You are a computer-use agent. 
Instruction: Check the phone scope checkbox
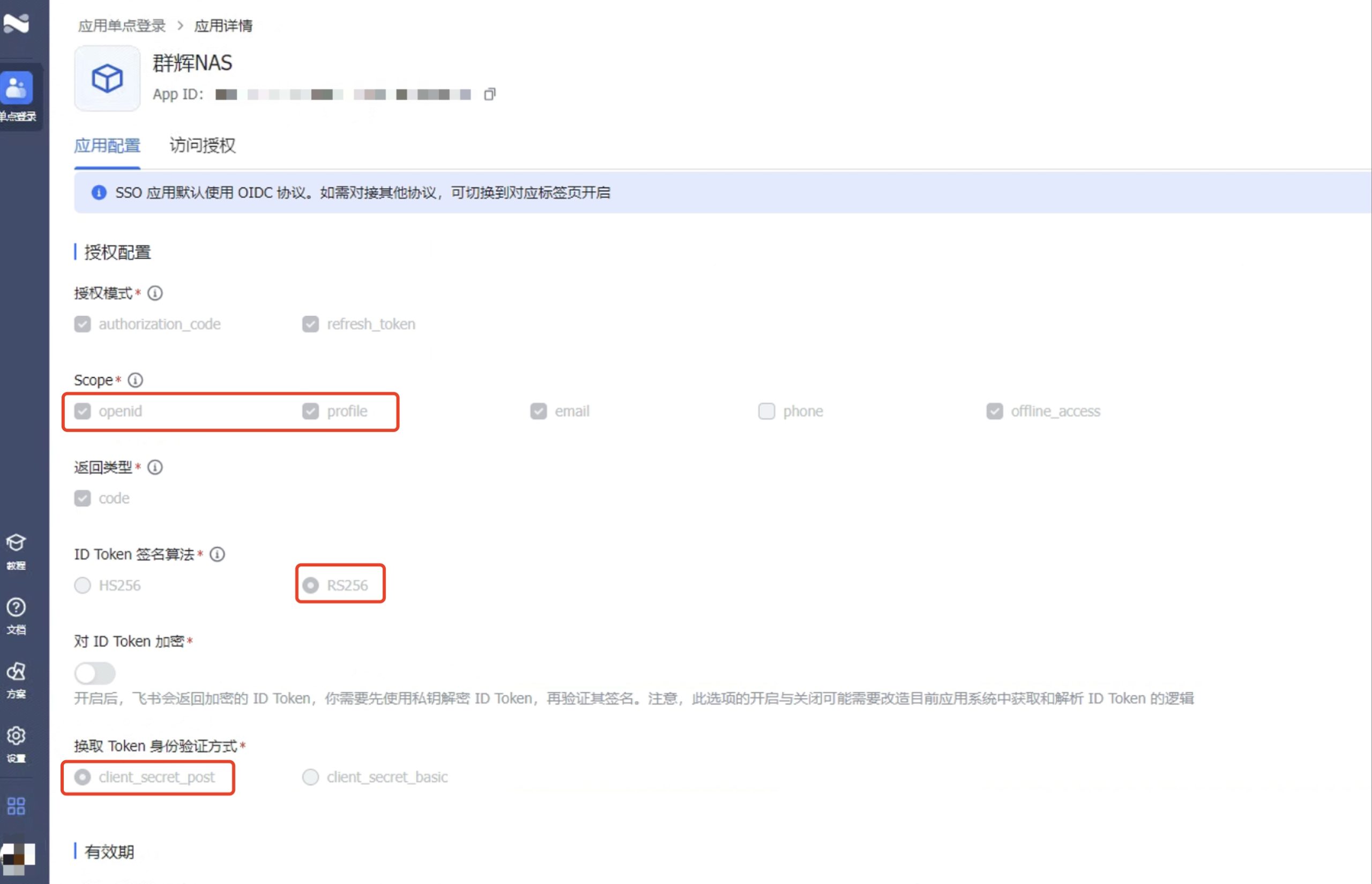coord(766,411)
